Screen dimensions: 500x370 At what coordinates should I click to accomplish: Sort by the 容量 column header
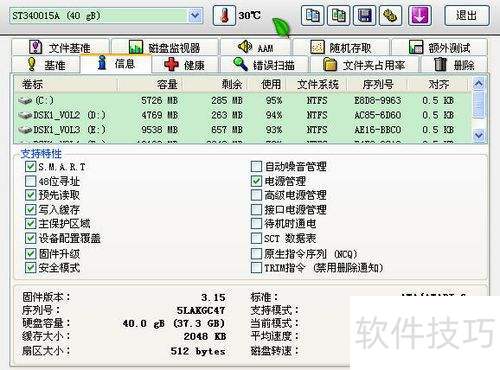[x=150, y=84]
